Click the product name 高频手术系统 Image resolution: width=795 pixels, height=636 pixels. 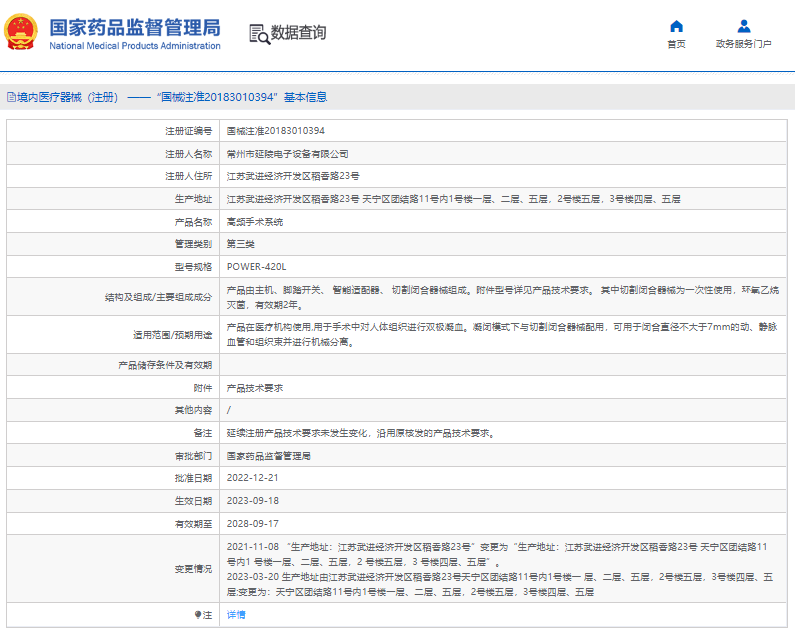click(255, 221)
